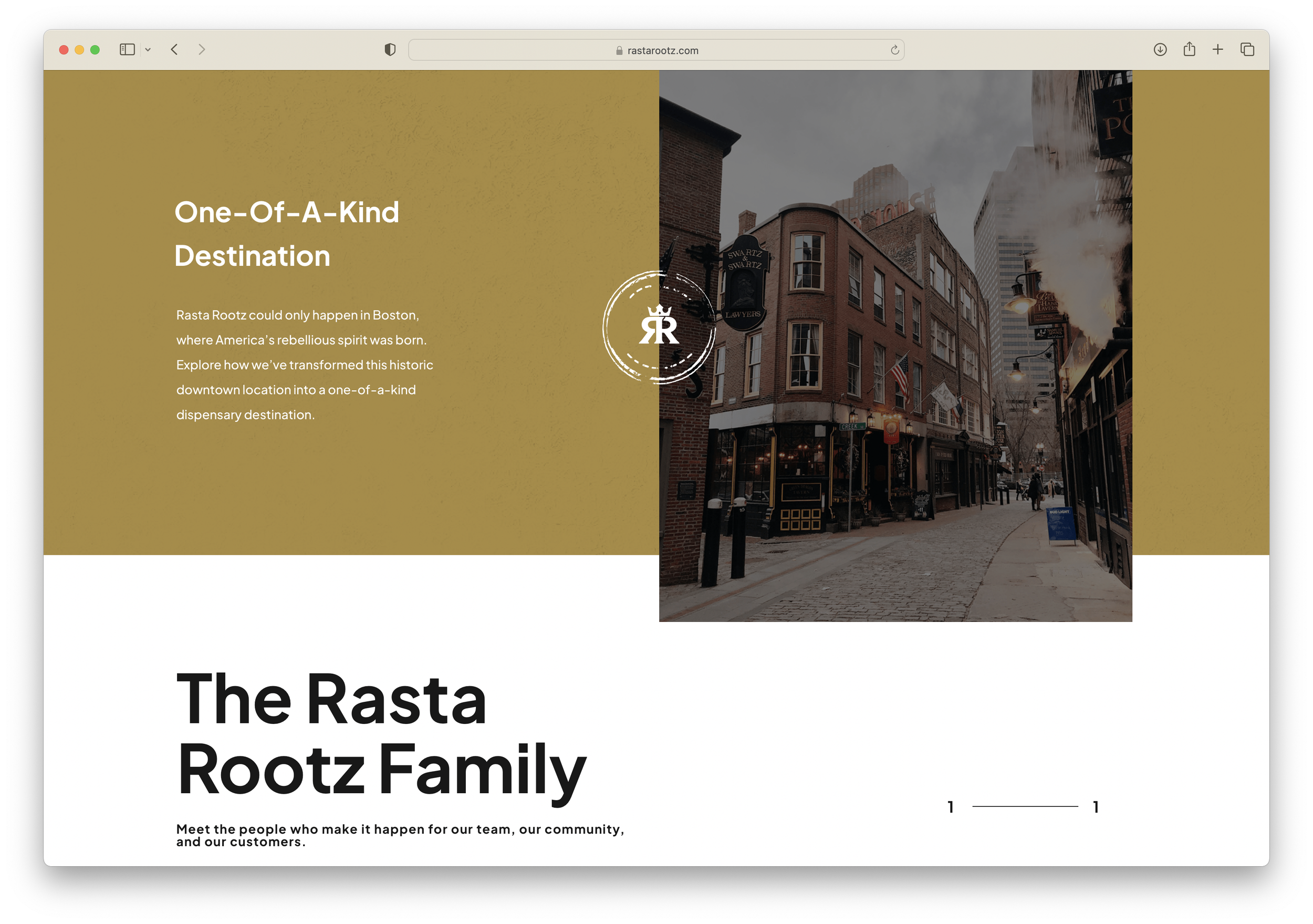Click the slide progress line between the numbers

coord(1025,807)
